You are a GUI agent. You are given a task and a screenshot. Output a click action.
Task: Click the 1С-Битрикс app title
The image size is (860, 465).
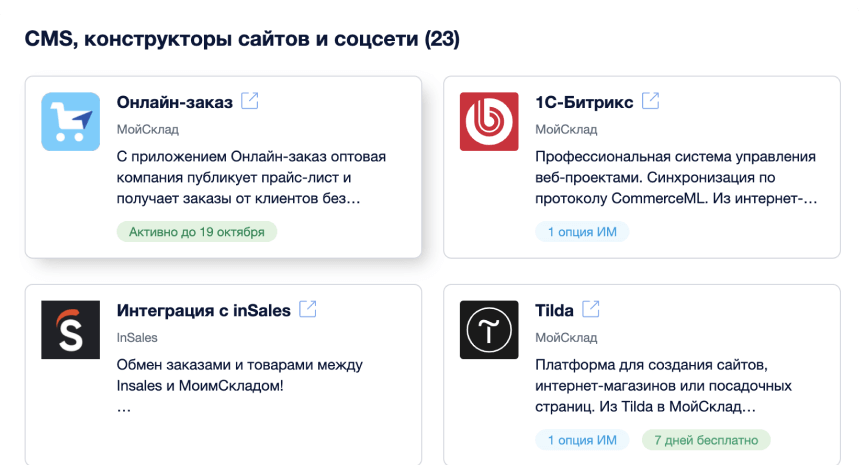pyautogui.click(x=584, y=102)
